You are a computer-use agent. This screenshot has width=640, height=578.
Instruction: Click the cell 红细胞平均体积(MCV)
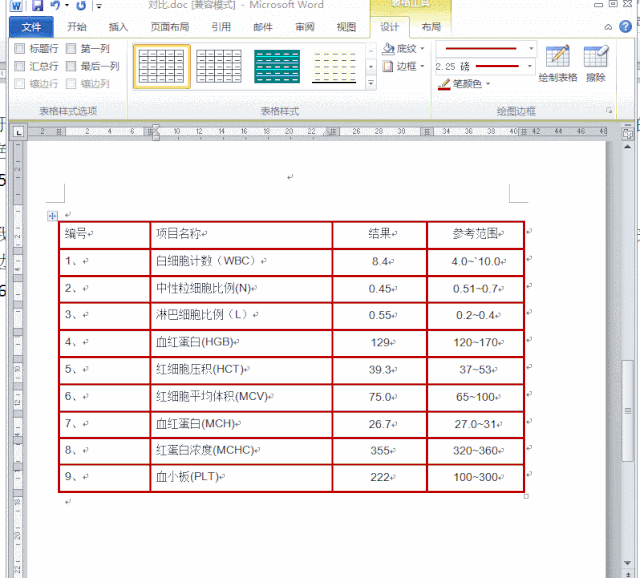pyautogui.click(x=241, y=397)
